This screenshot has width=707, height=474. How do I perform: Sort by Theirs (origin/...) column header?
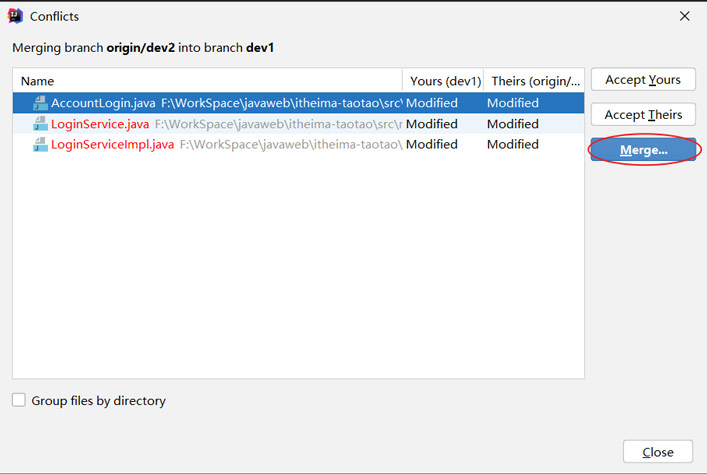pyautogui.click(x=534, y=81)
